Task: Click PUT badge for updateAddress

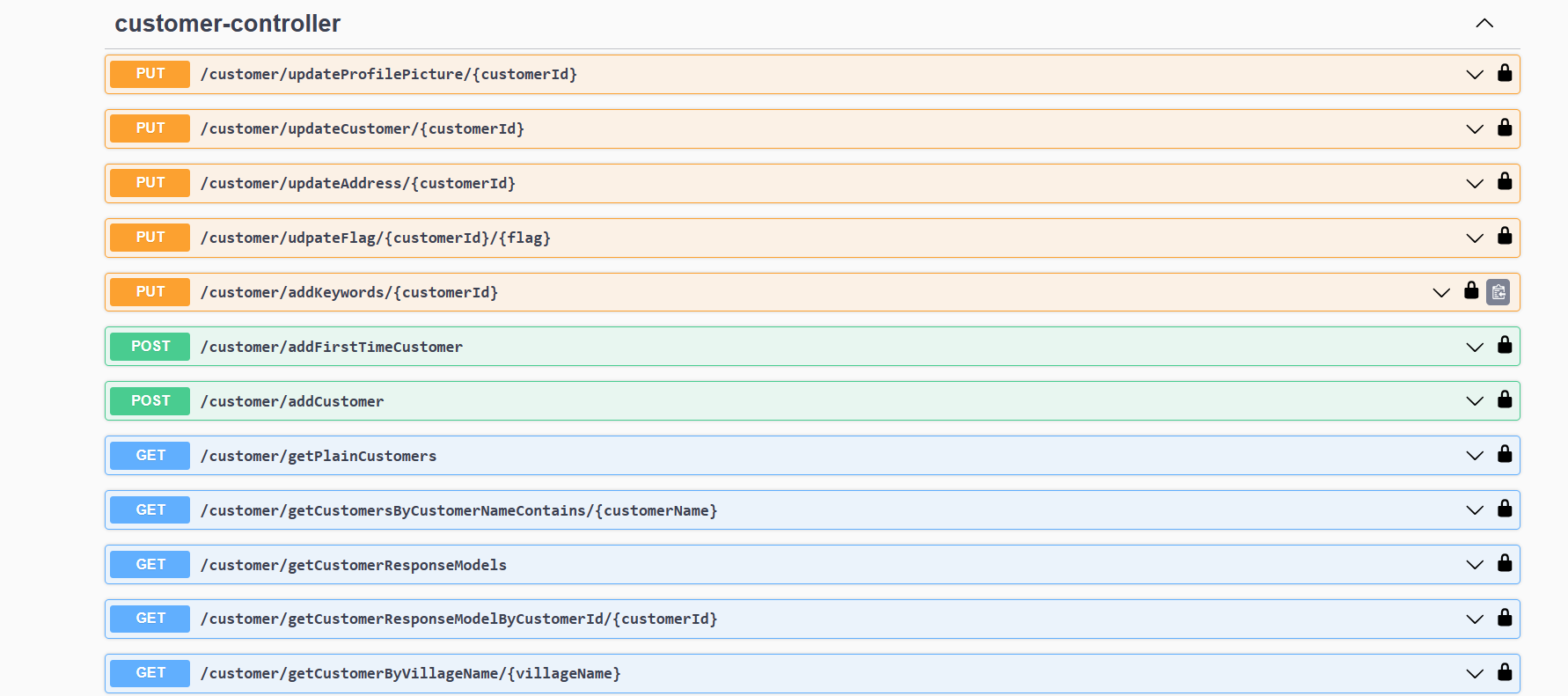Action: pos(150,183)
